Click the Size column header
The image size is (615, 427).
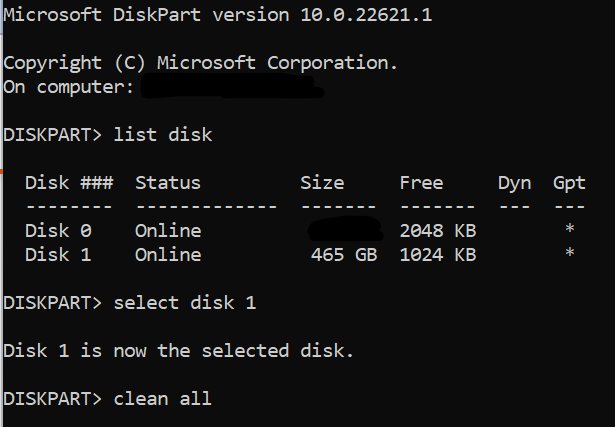322,183
